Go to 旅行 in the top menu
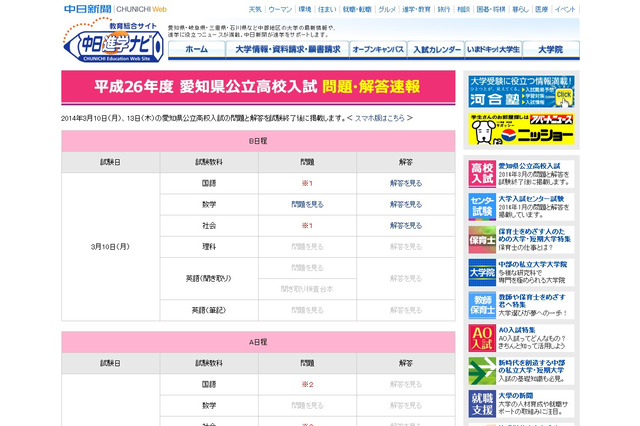Image resolution: width=640 pixels, height=426 pixels. [x=444, y=9]
